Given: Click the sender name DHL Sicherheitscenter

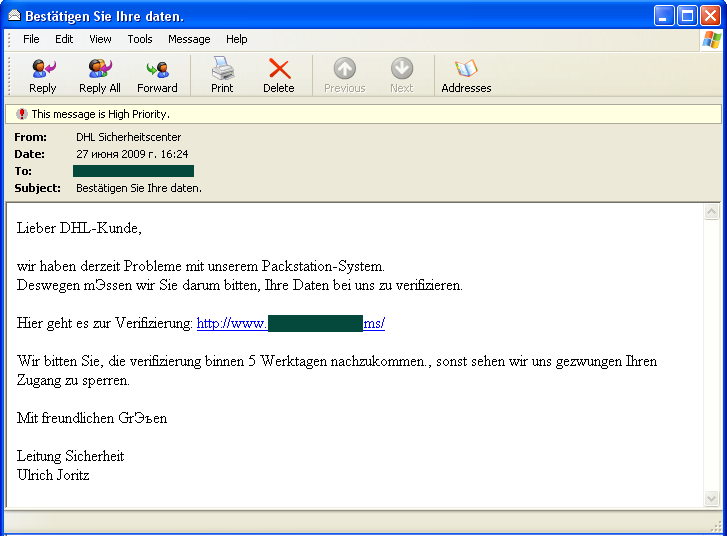Looking at the screenshot, I should (x=128, y=137).
